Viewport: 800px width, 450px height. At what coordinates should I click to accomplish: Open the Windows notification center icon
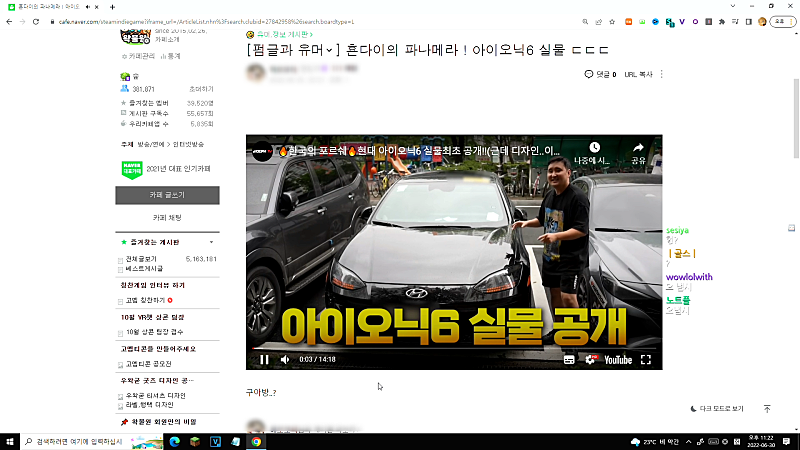point(787,442)
